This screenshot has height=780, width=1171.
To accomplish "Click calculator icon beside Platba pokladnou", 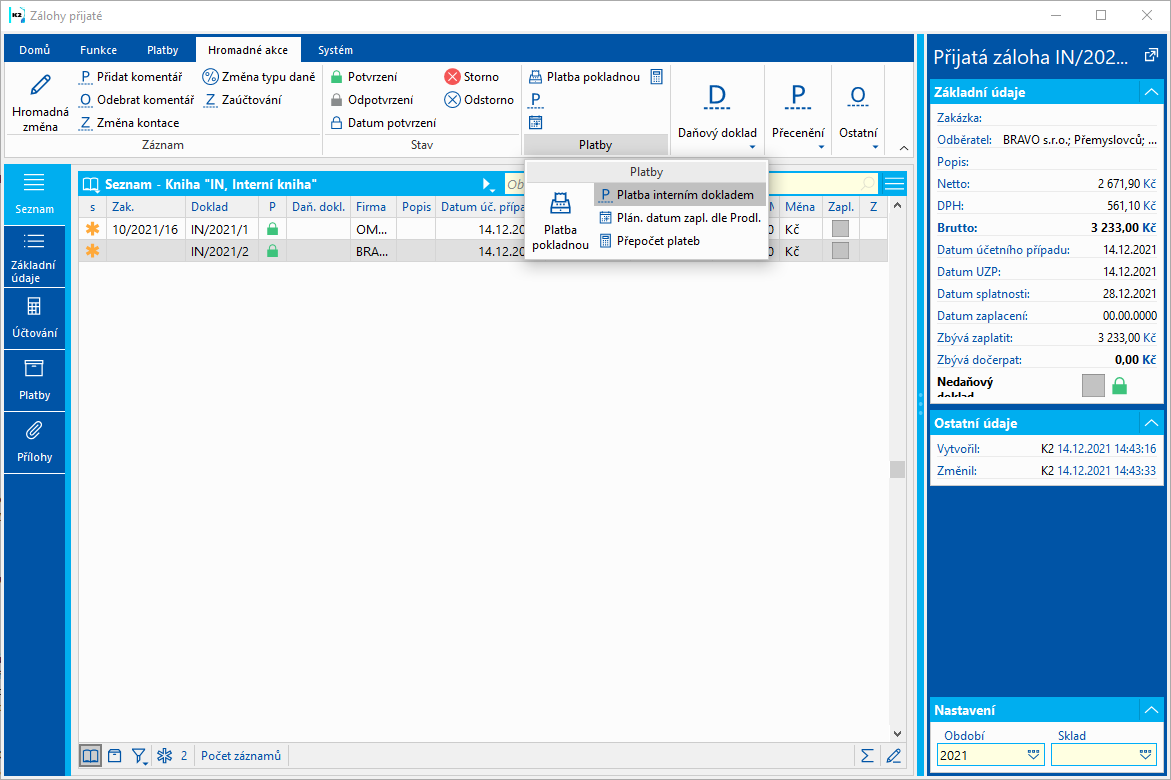I will click(656, 77).
